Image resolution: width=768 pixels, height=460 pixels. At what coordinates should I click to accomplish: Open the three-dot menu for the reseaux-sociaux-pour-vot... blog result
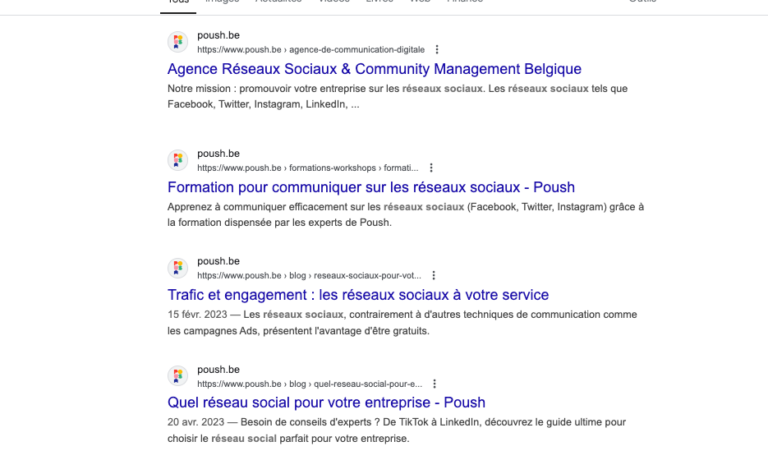point(434,275)
